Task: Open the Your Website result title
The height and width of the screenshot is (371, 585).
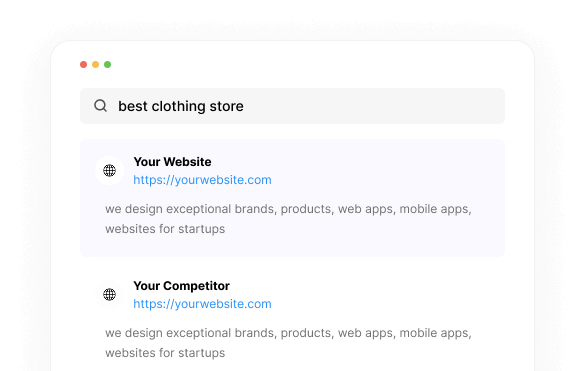Action: 172,162
